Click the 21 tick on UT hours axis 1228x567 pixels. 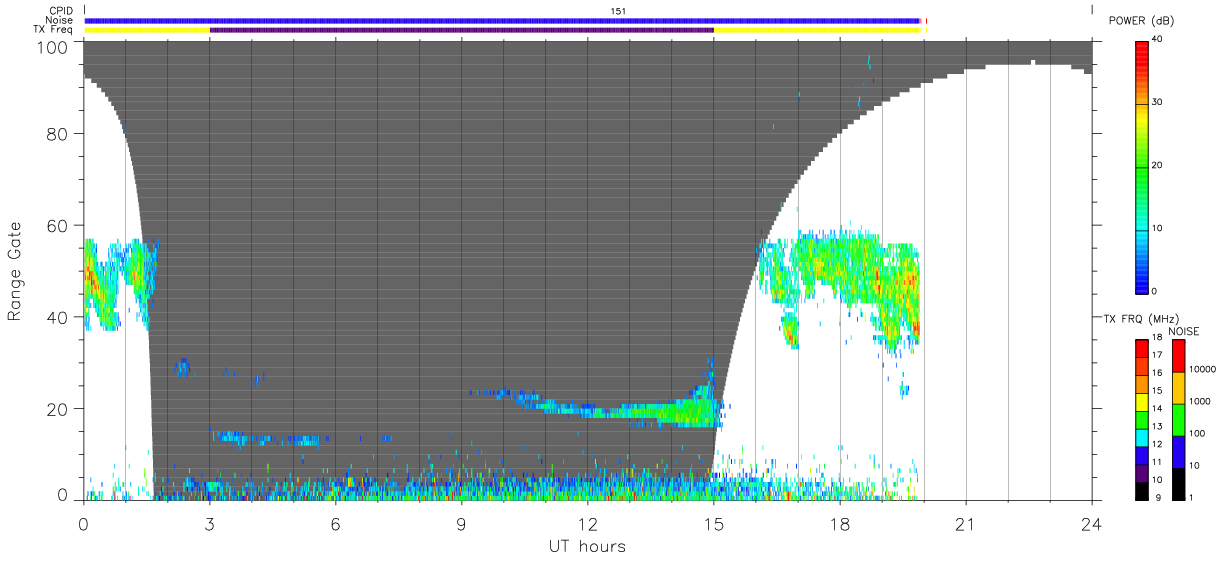coord(965,523)
